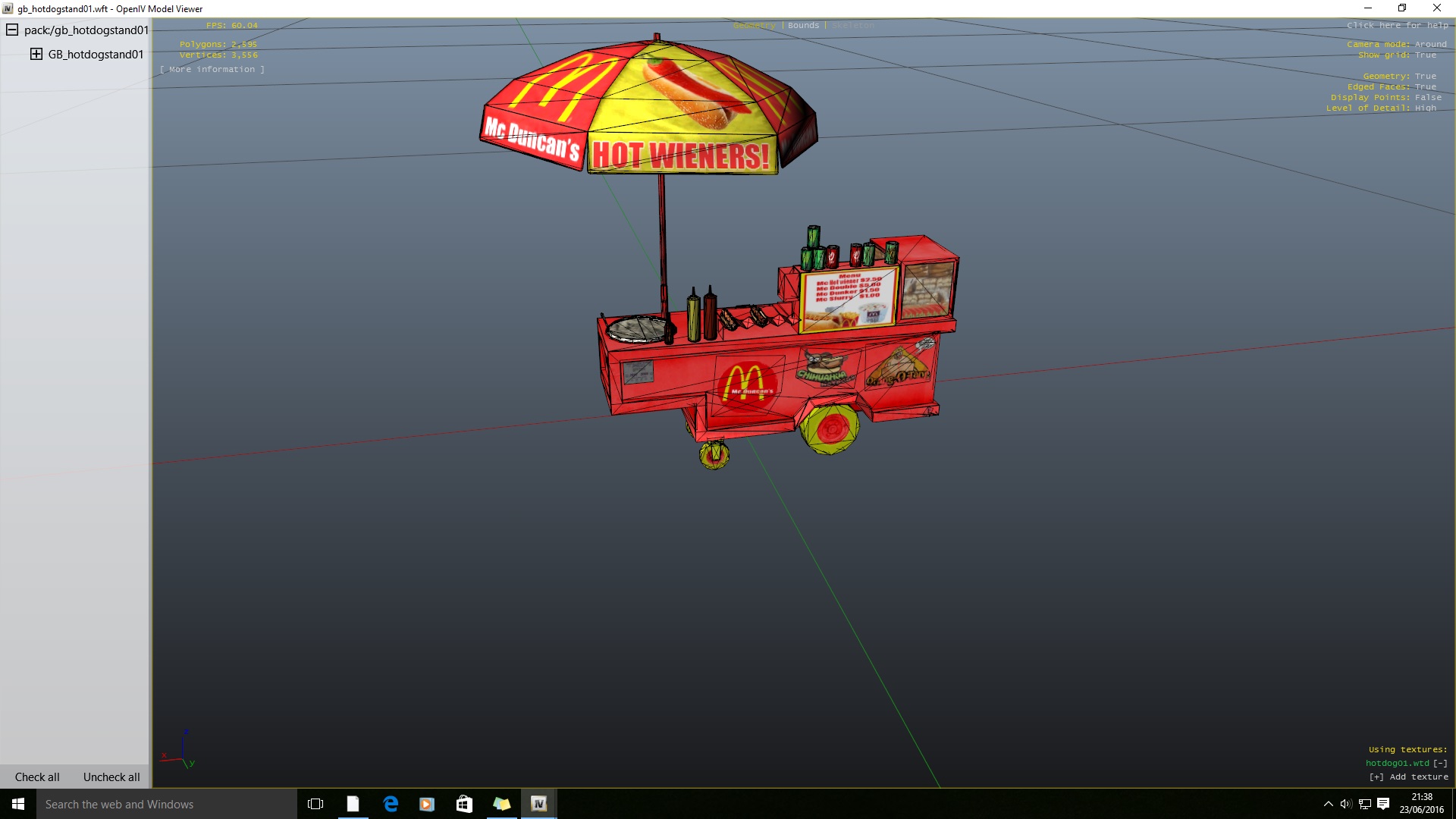The width and height of the screenshot is (1456, 819).
Task: Click Check all button
Action: pos(37,777)
